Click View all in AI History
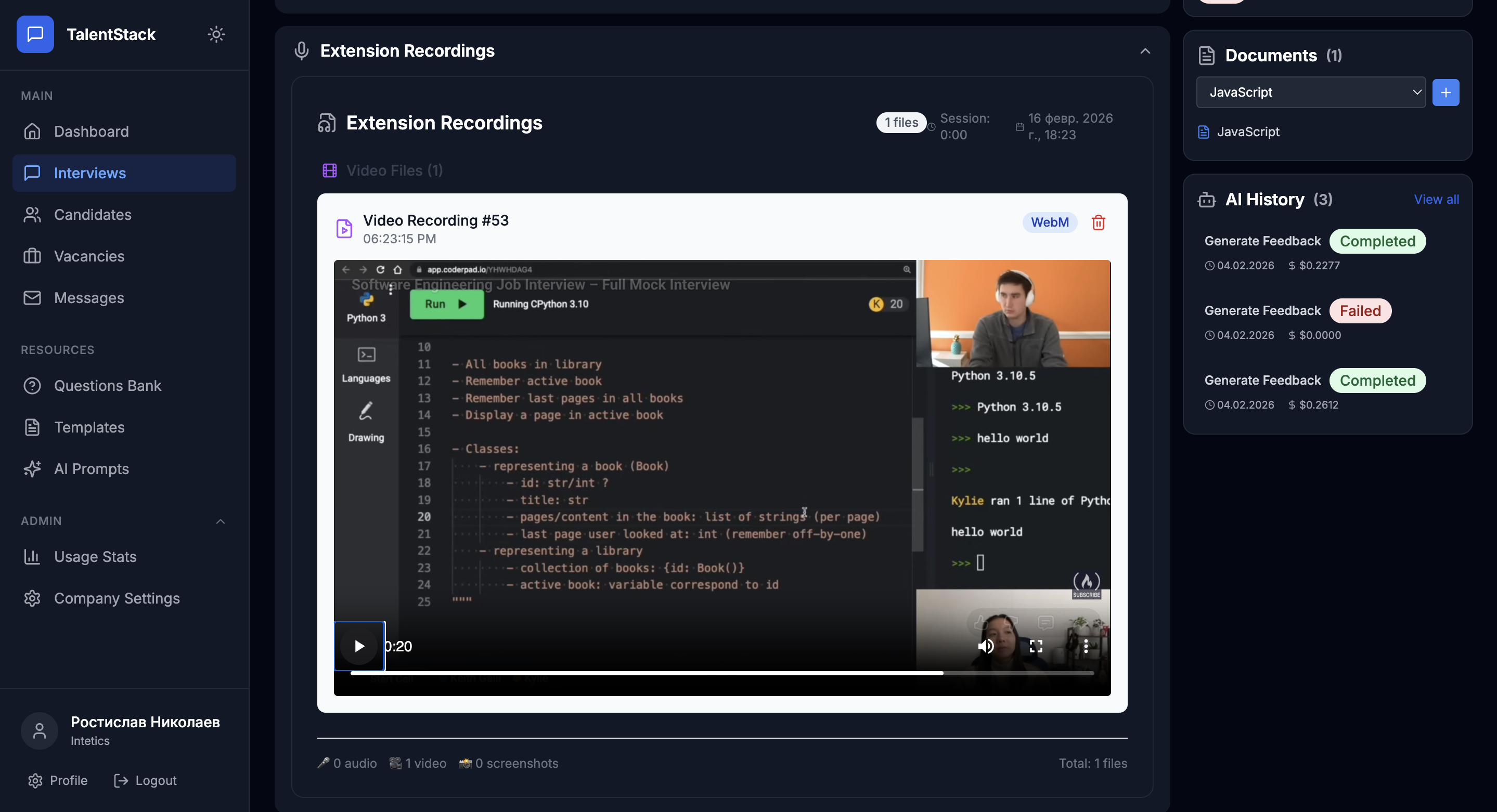The width and height of the screenshot is (1497, 812). click(x=1436, y=199)
